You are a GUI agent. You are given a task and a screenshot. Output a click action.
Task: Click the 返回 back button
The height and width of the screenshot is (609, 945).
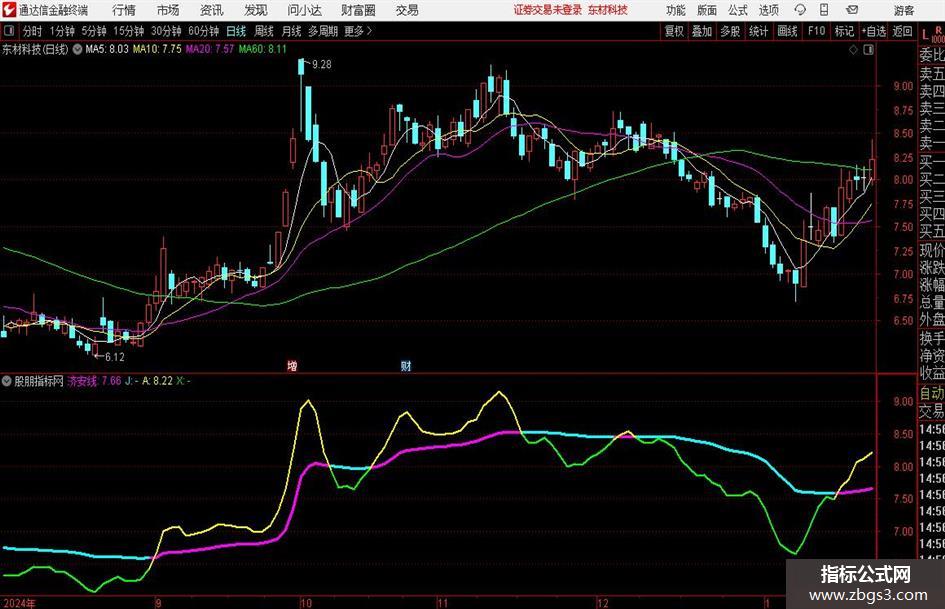902,31
